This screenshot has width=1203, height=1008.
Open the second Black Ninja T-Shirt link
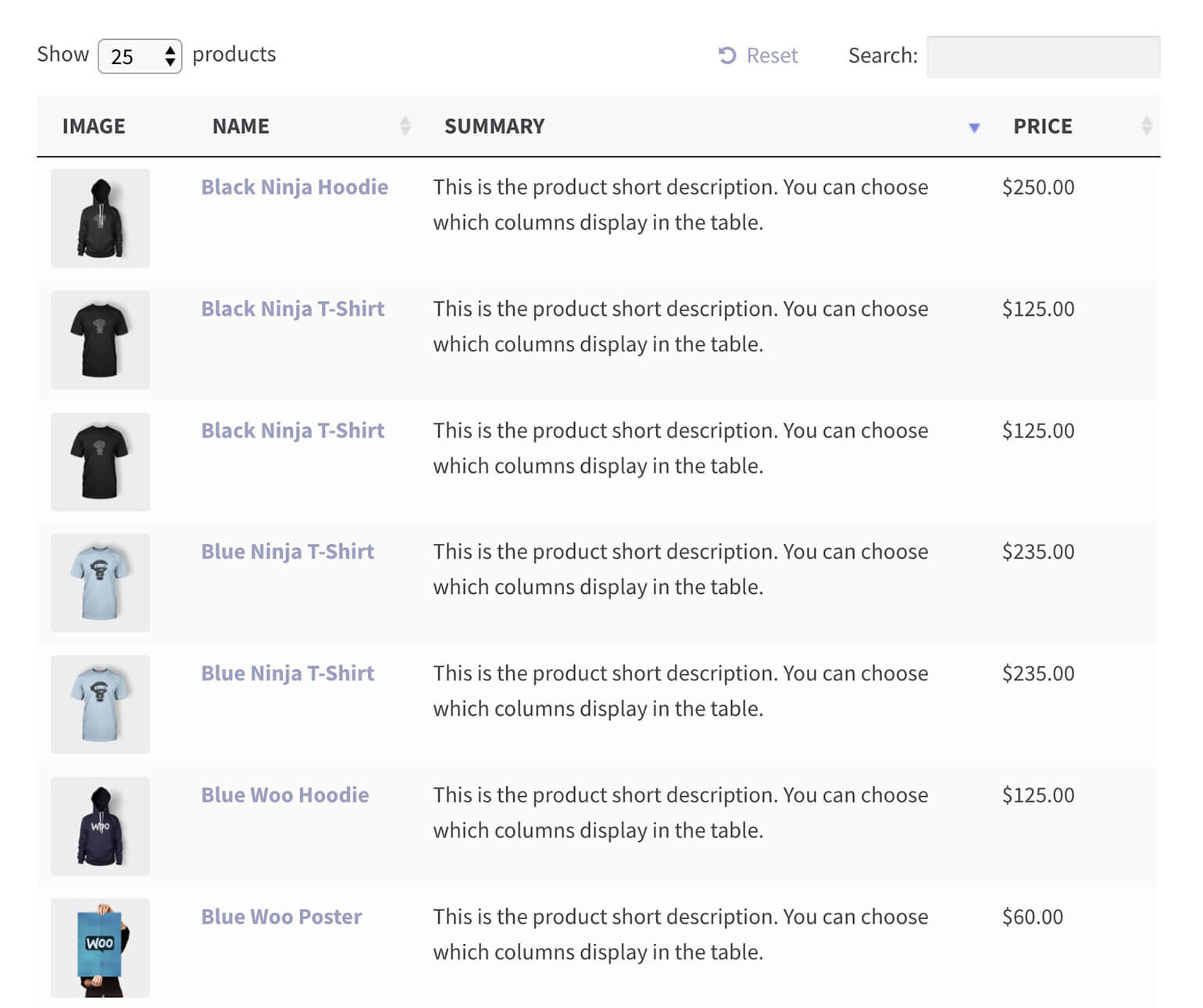[292, 431]
